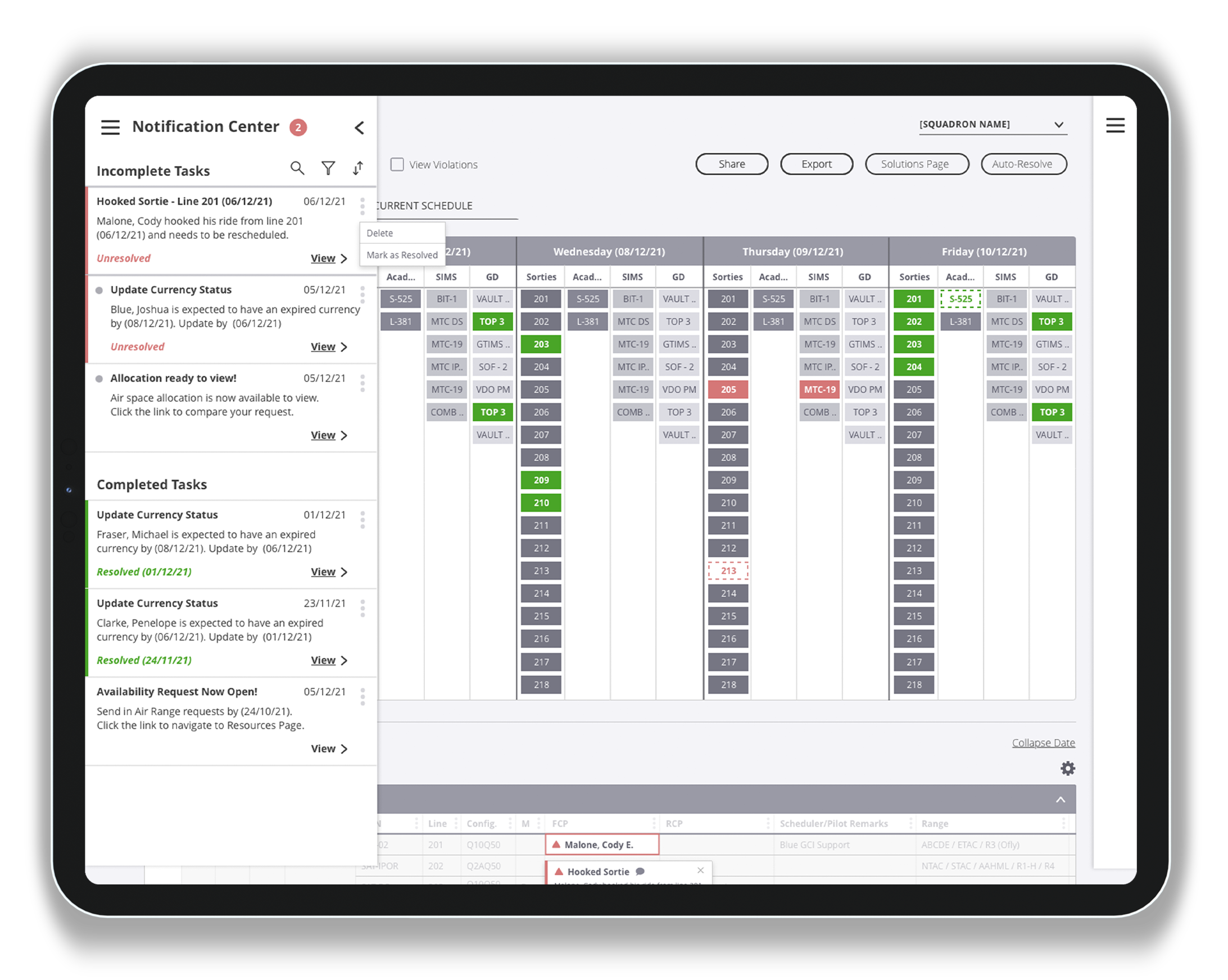The height and width of the screenshot is (980, 1228).
Task: Search the incomplete tasks
Action: pos(297,168)
